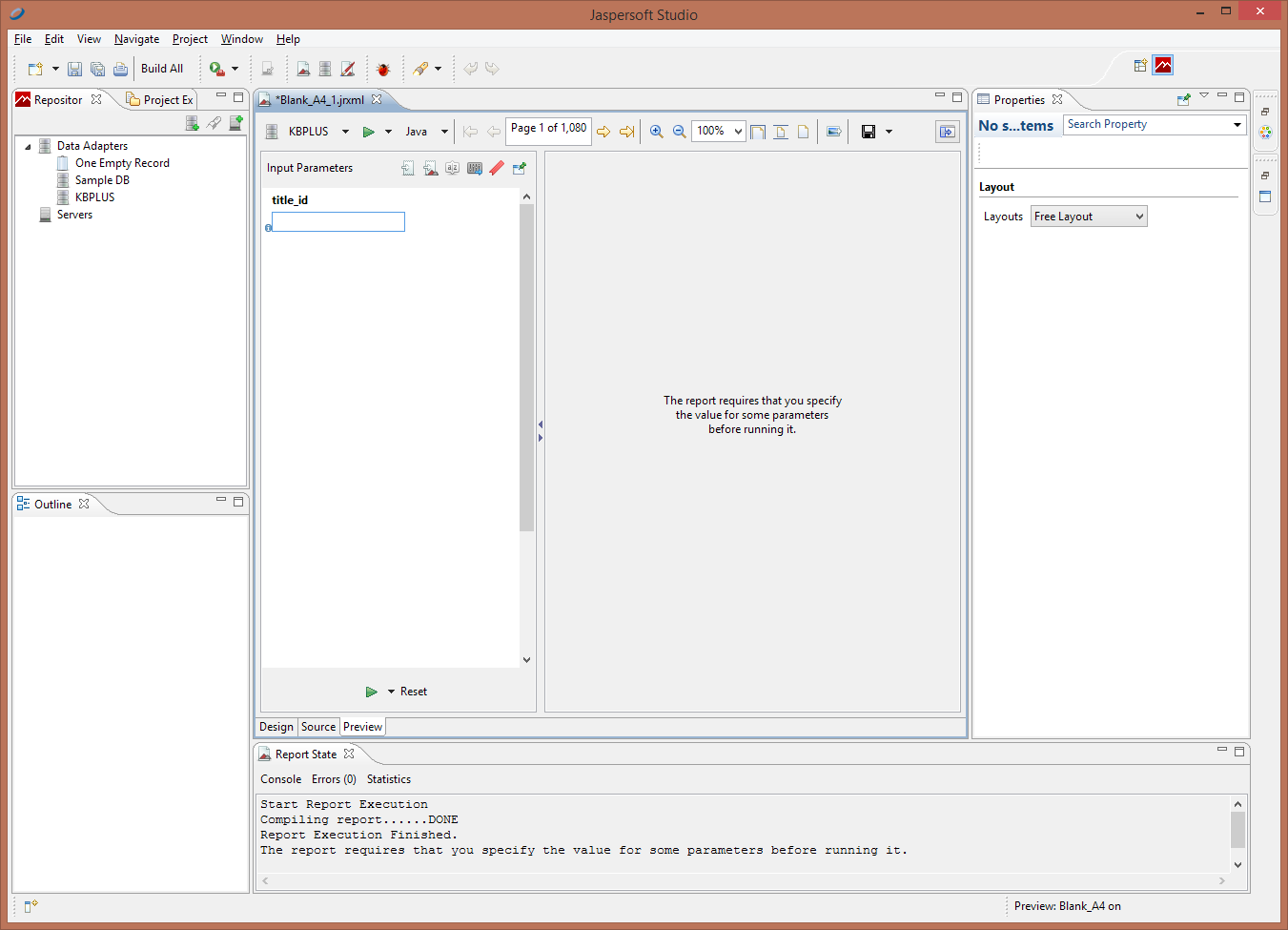The image size is (1288, 930).
Task: Open the Project menu
Action: tap(190, 39)
